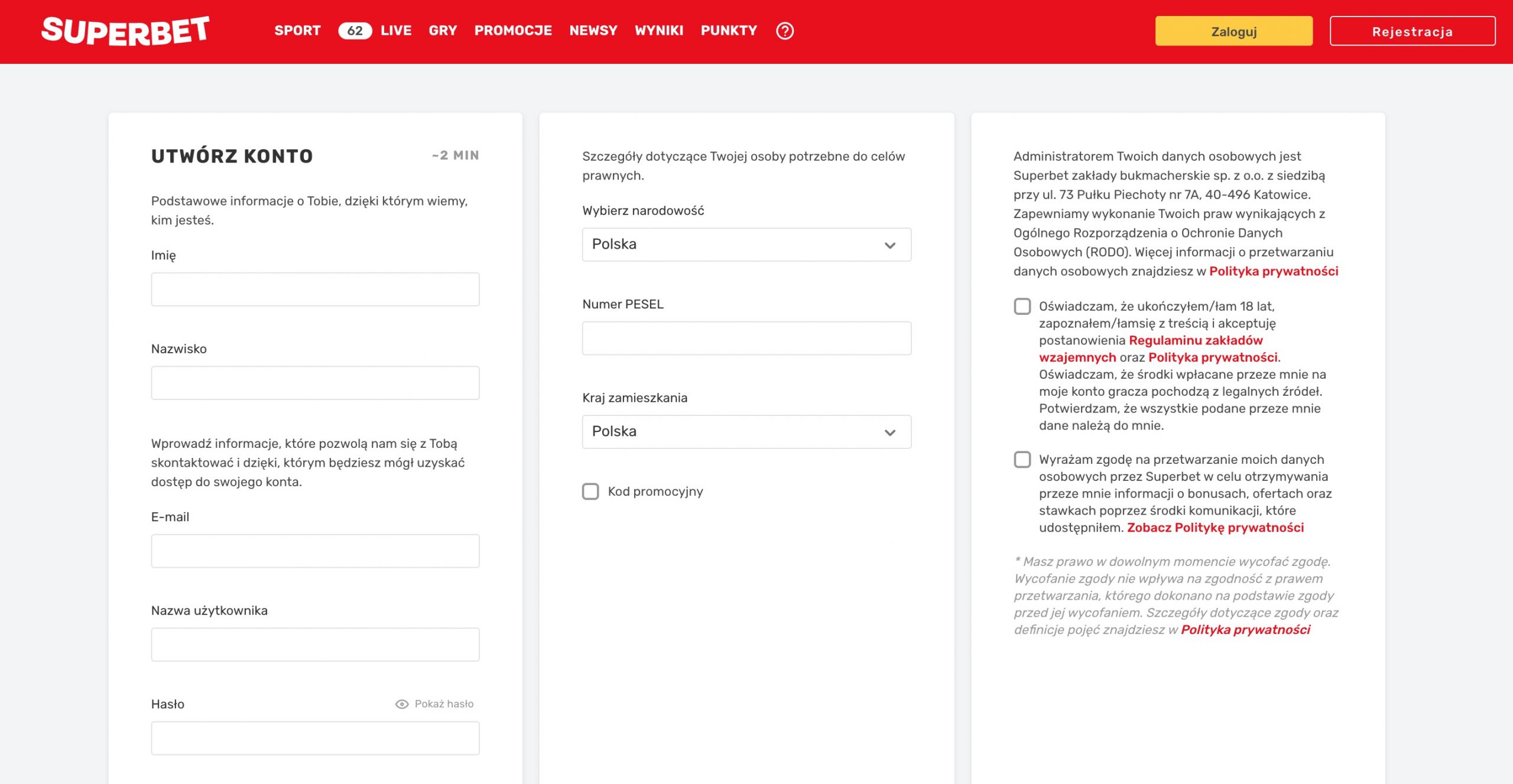Expand nationality dropdown chevron
The width and height of the screenshot is (1513, 784).
889,245
